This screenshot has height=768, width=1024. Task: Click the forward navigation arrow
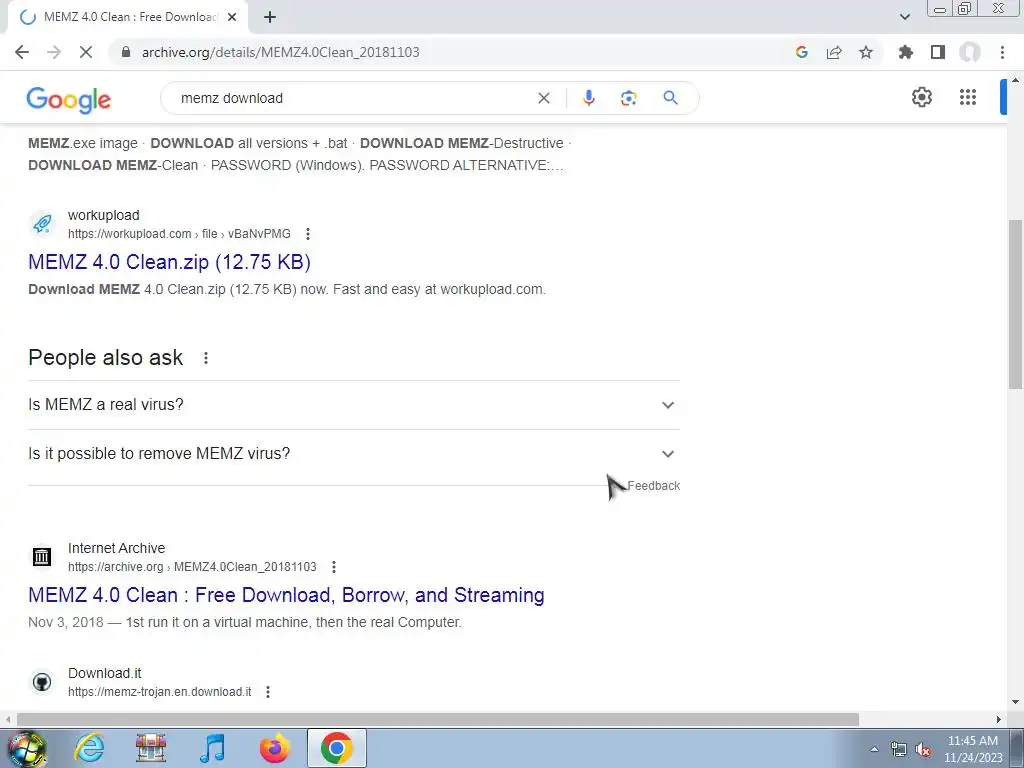click(x=54, y=52)
